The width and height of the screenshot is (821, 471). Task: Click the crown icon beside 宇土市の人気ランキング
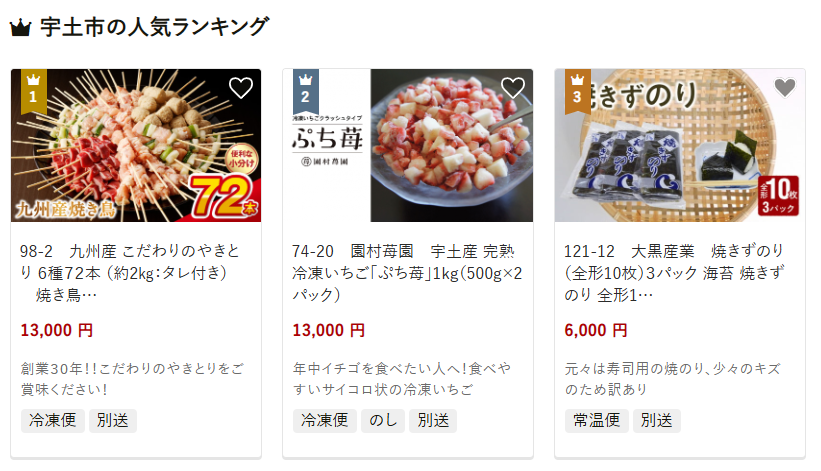(x=20, y=28)
